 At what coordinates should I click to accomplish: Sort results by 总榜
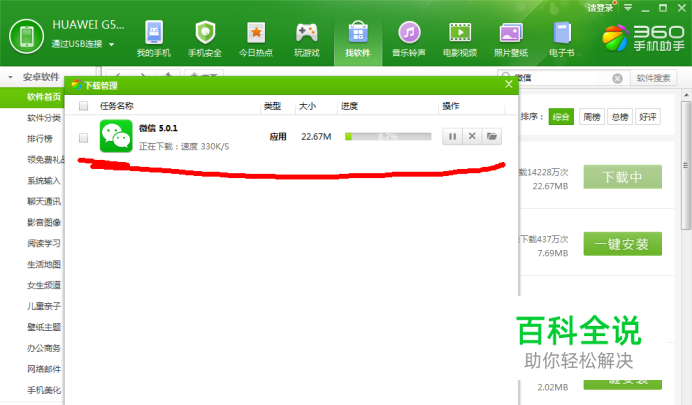pos(620,117)
